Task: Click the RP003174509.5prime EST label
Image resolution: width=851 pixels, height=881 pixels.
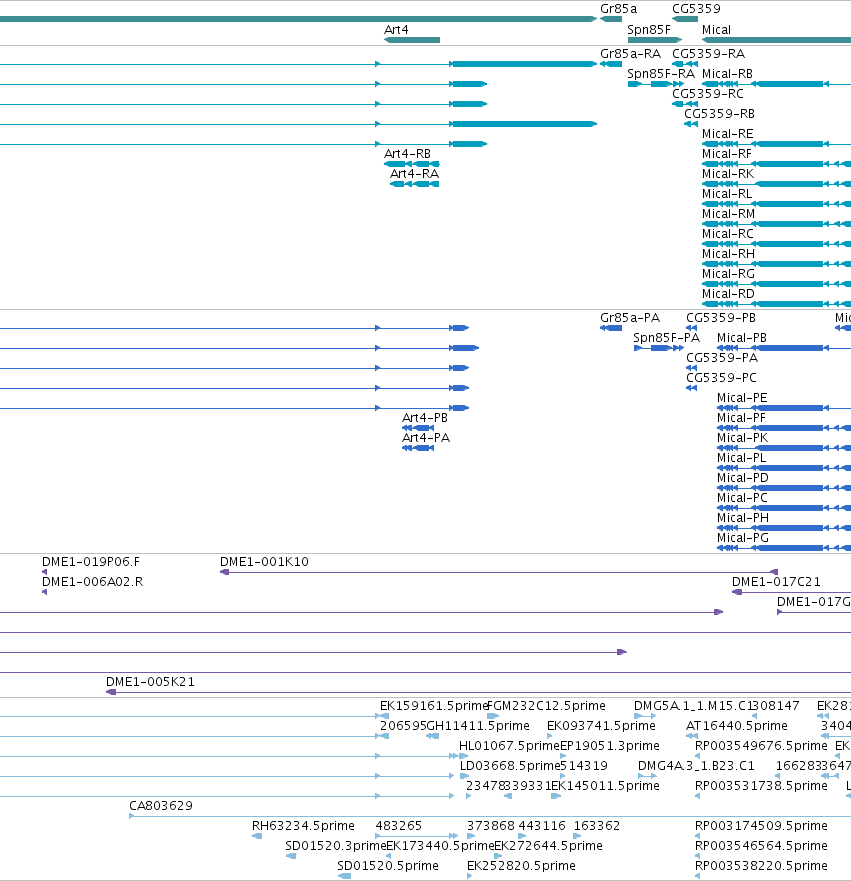Action: point(761,826)
